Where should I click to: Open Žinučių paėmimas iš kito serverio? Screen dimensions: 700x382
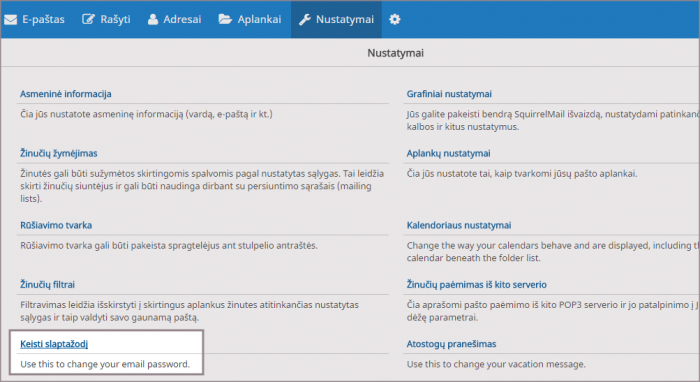click(x=476, y=284)
